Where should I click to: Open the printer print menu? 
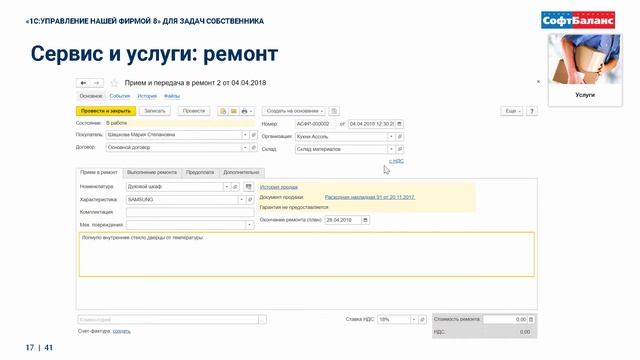(247, 111)
